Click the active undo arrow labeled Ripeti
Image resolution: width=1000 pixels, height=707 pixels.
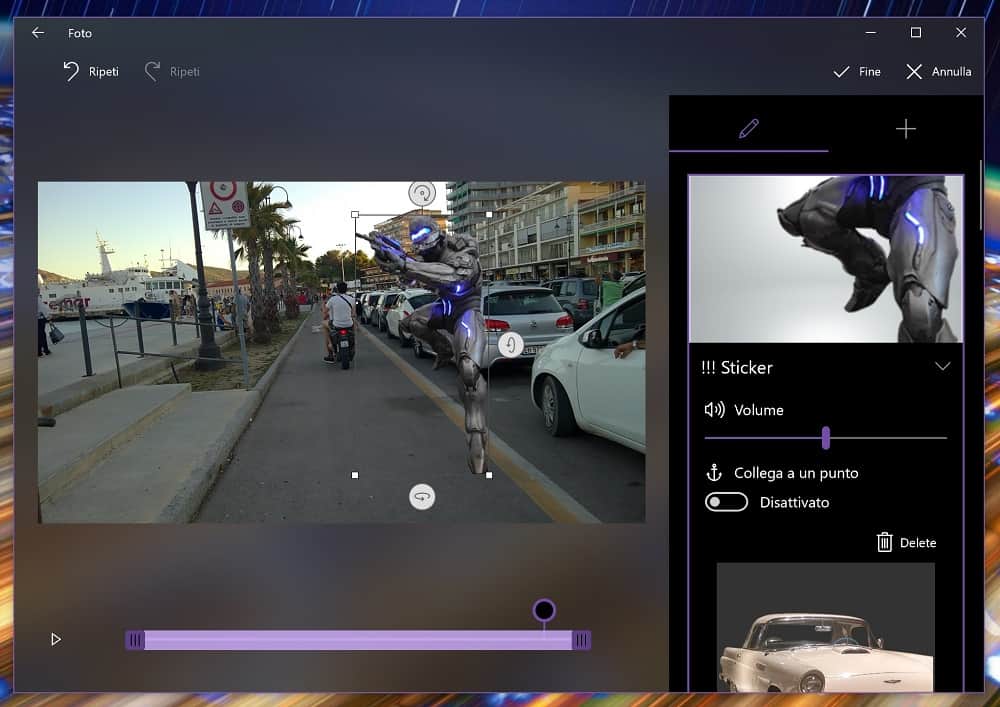click(x=71, y=71)
